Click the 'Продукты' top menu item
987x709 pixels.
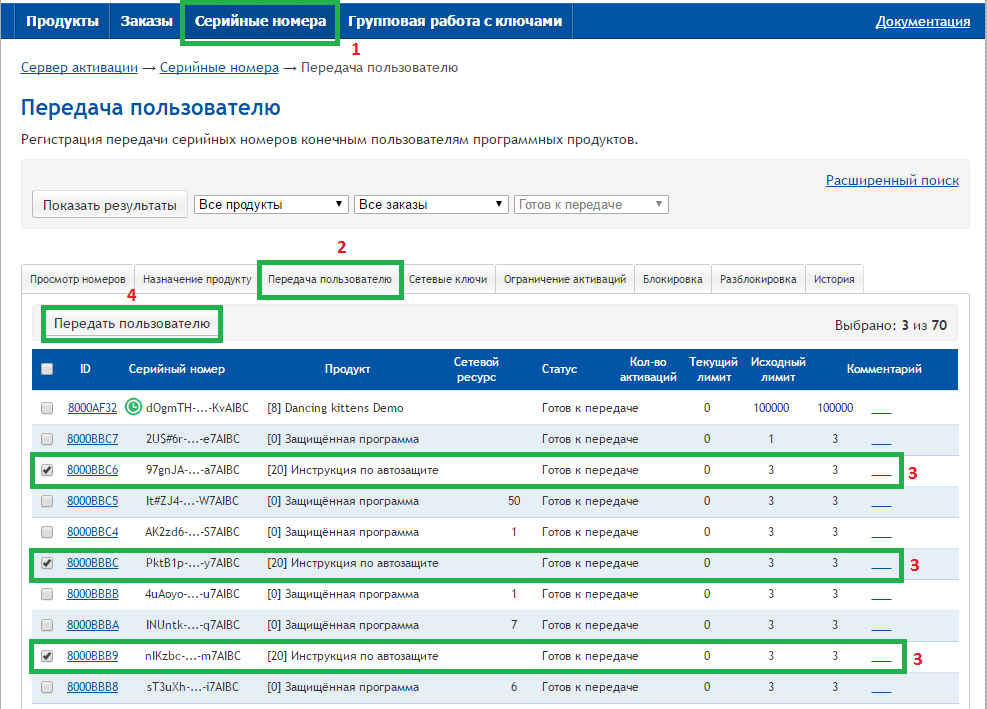(62, 21)
